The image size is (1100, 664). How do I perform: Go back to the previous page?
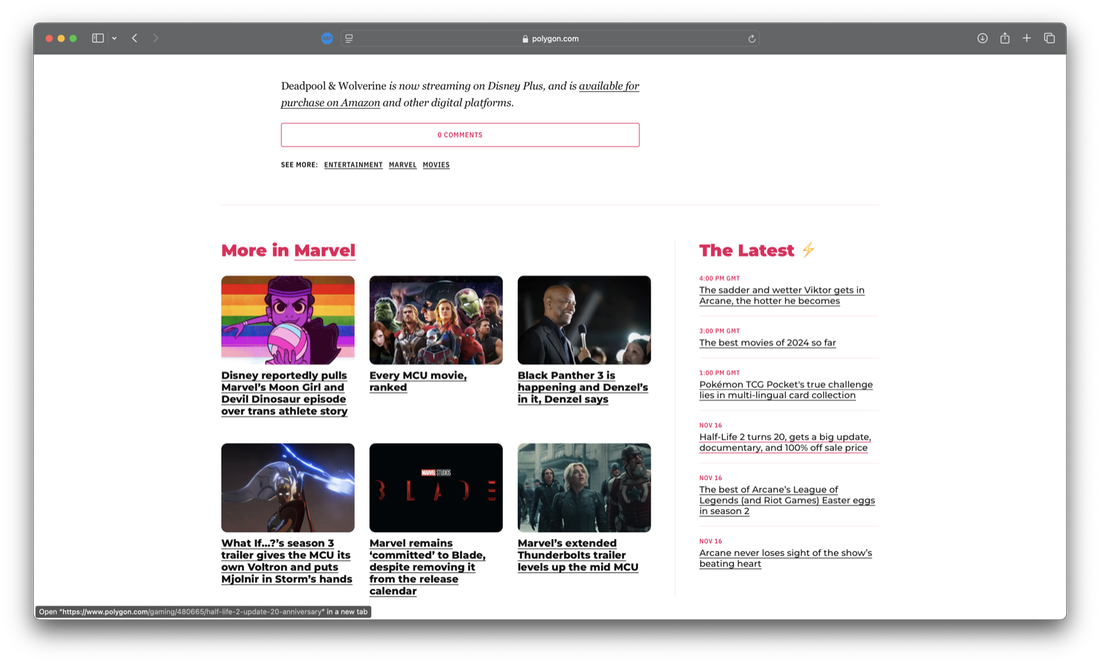click(135, 39)
